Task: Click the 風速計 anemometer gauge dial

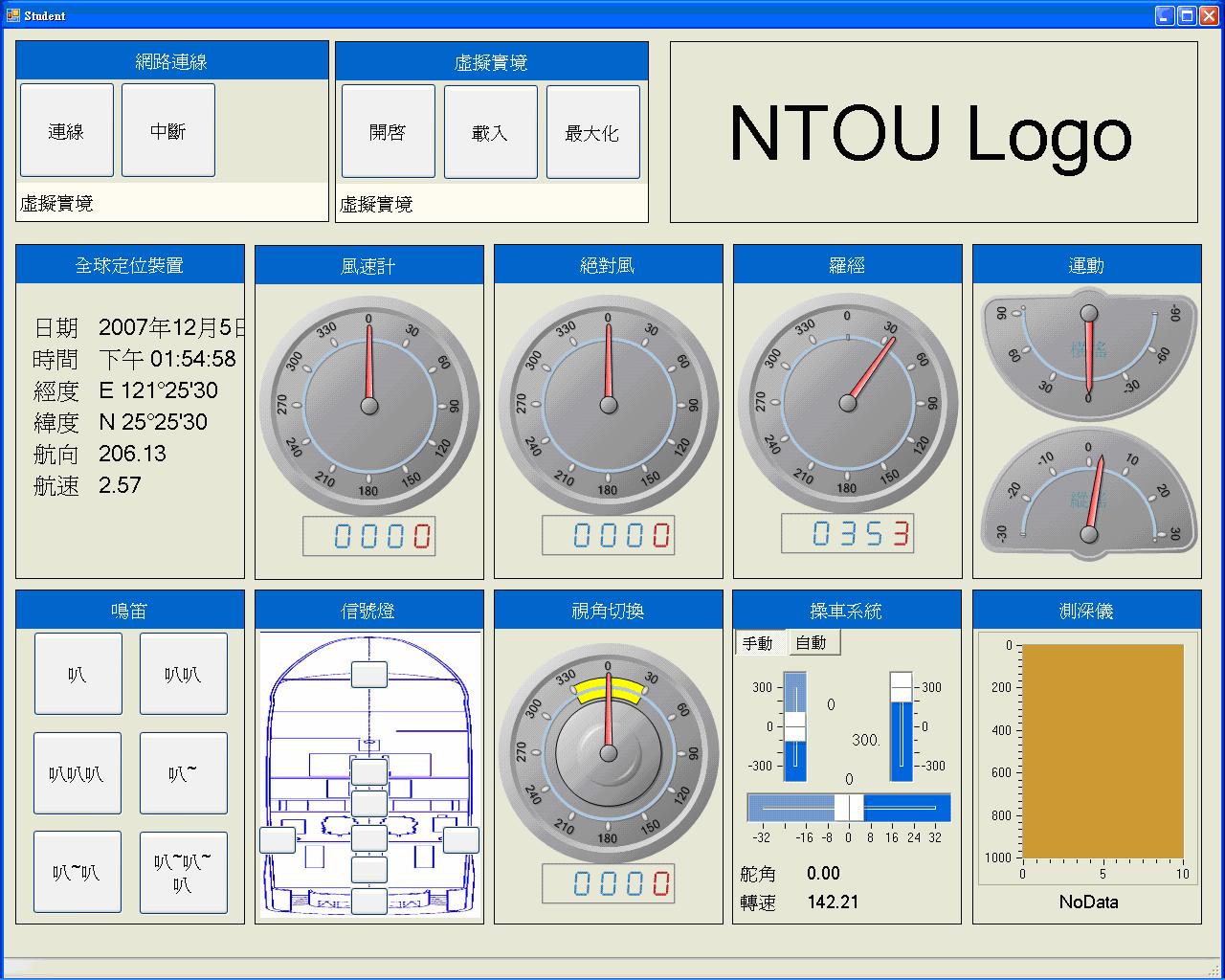Action: pos(369,406)
